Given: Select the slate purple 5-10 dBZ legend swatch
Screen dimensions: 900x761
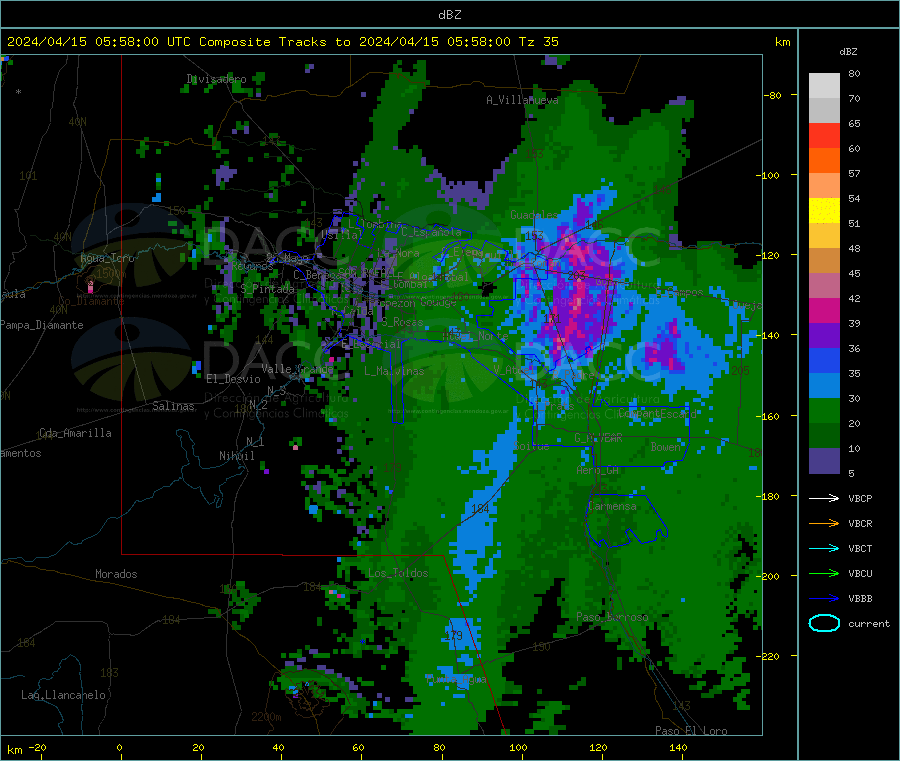Looking at the screenshot, I should (824, 461).
